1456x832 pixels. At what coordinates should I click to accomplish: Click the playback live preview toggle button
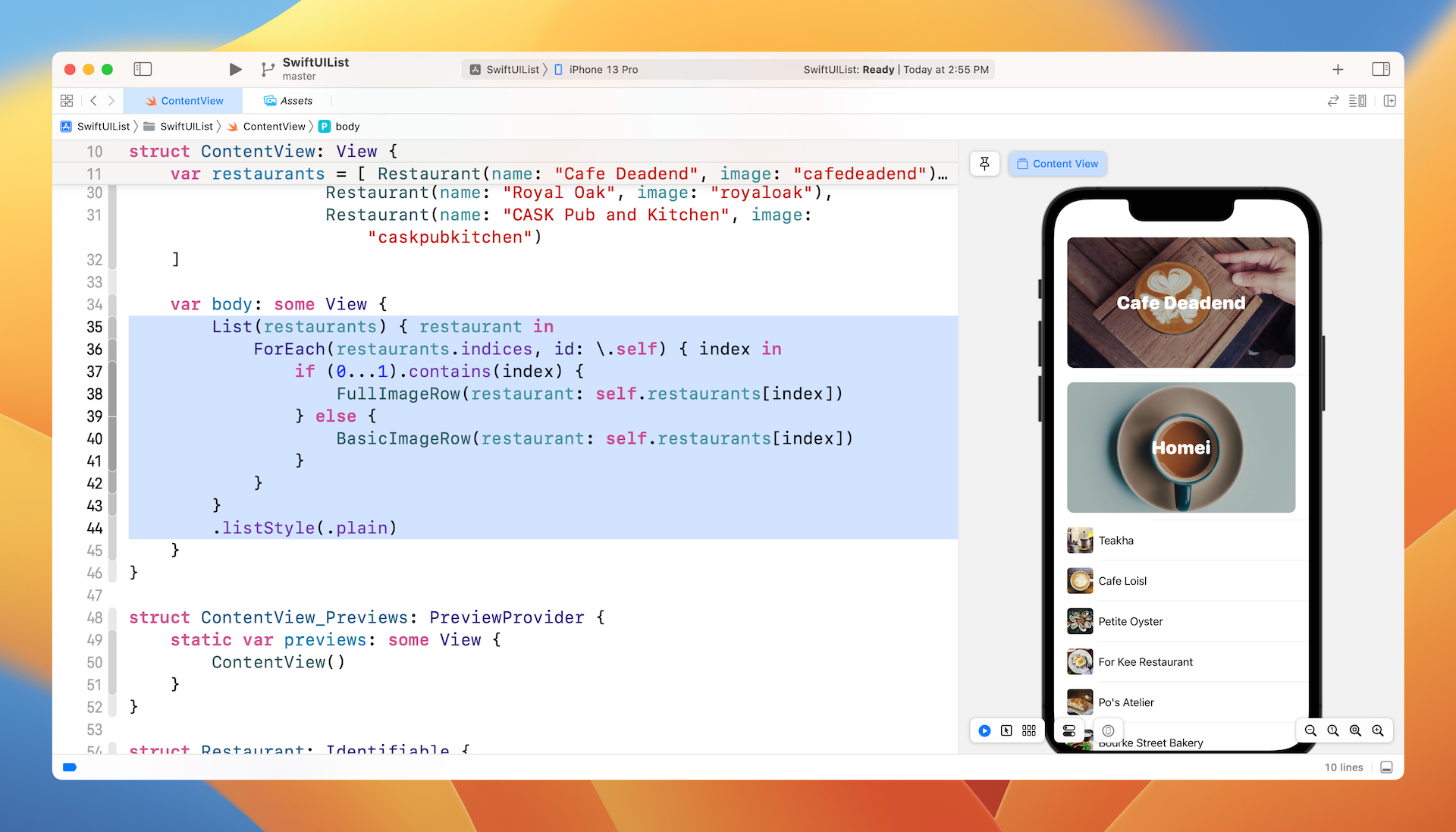(x=986, y=730)
